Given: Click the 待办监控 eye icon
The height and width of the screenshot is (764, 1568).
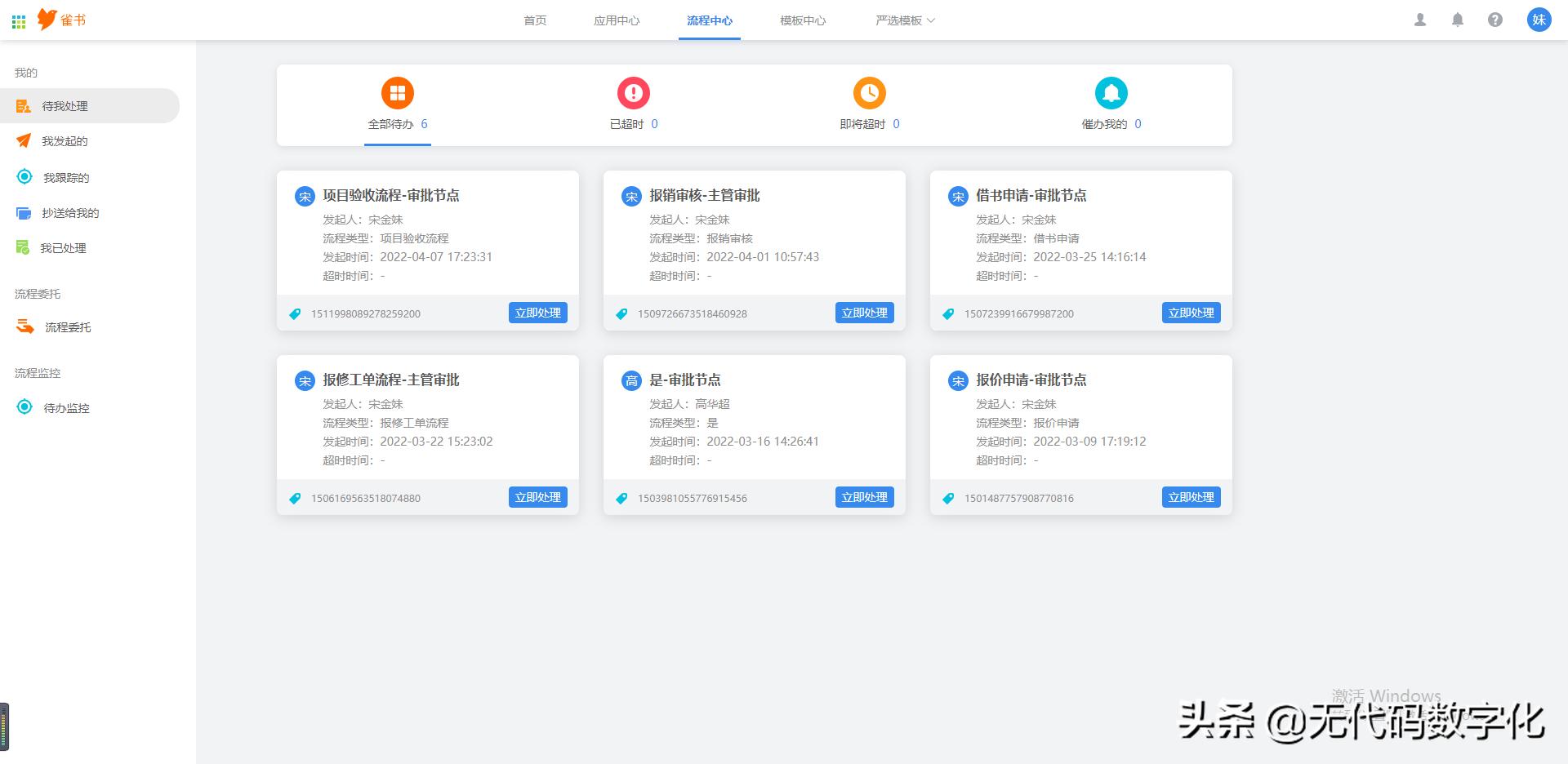Looking at the screenshot, I should pyautogui.click(x=24, y=407).
